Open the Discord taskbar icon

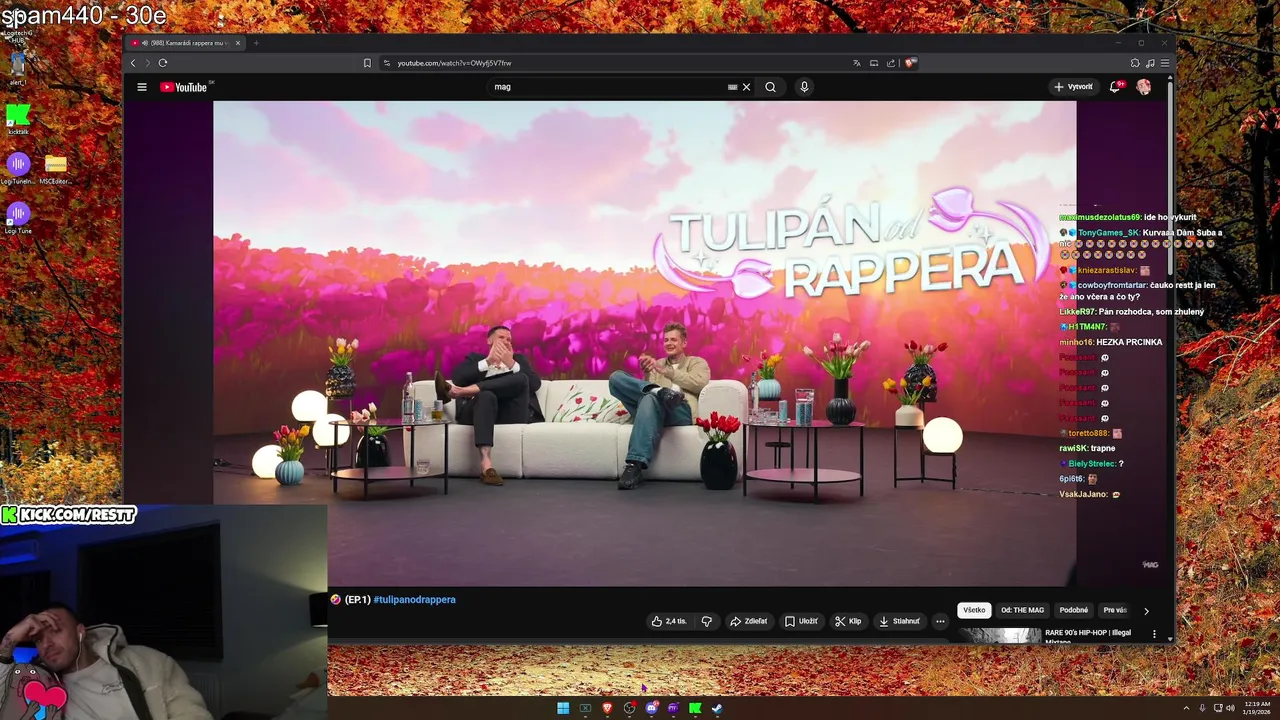651,708
